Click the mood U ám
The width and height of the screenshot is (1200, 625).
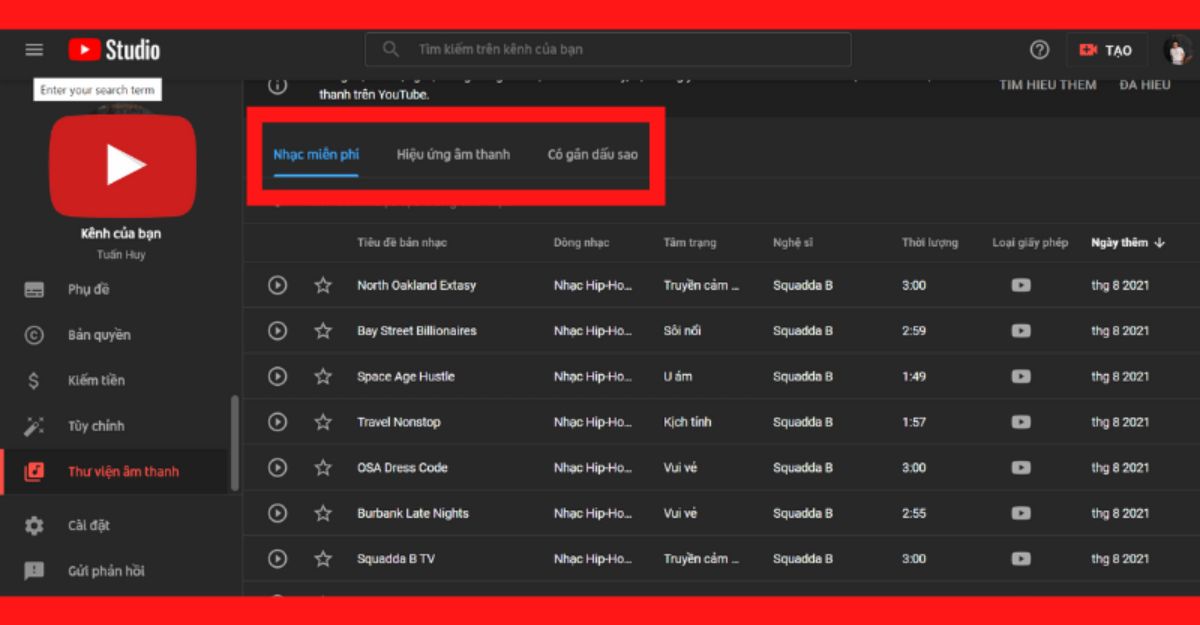point(678,377)
